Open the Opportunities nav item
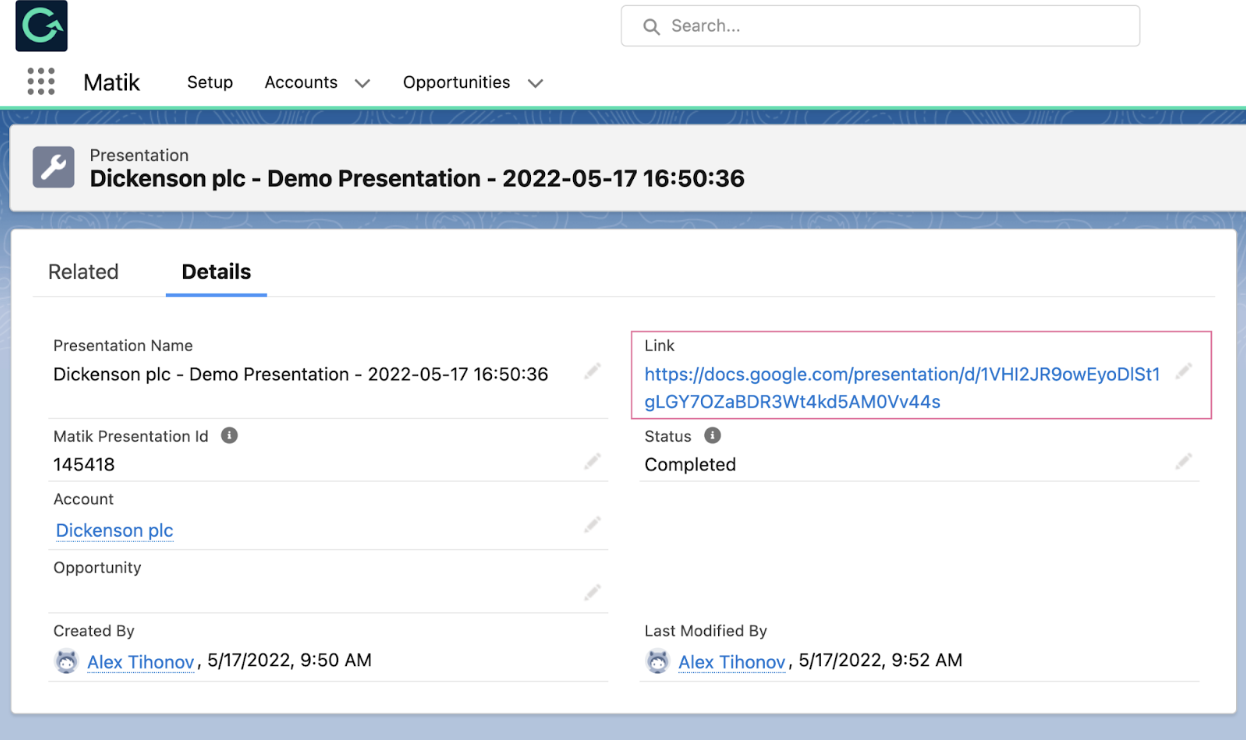Image resolution: width=1246 pixels, height=740 pixels. tap(456, 82)
